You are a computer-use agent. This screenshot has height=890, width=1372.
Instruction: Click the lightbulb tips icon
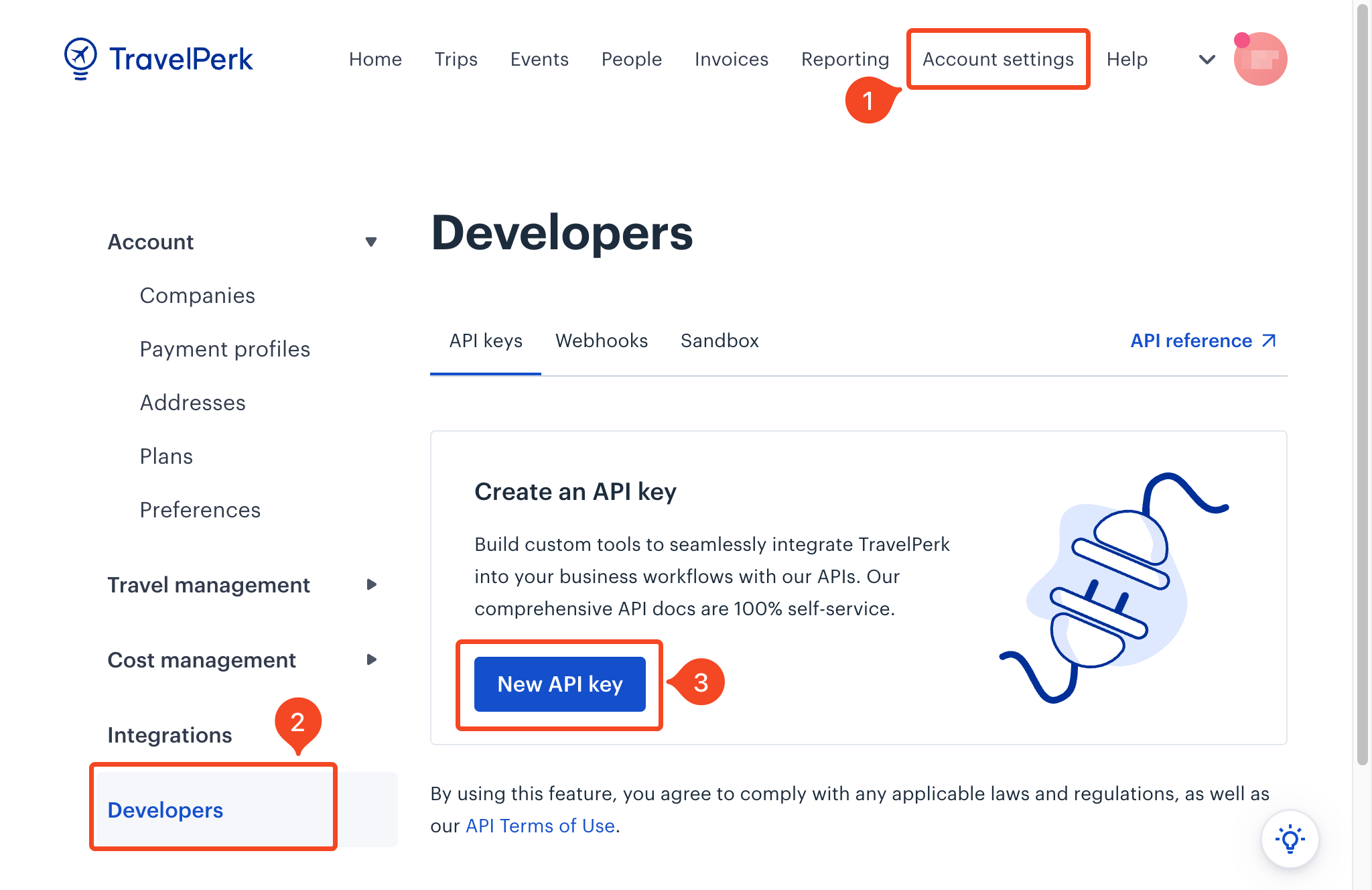[1290, 839]
